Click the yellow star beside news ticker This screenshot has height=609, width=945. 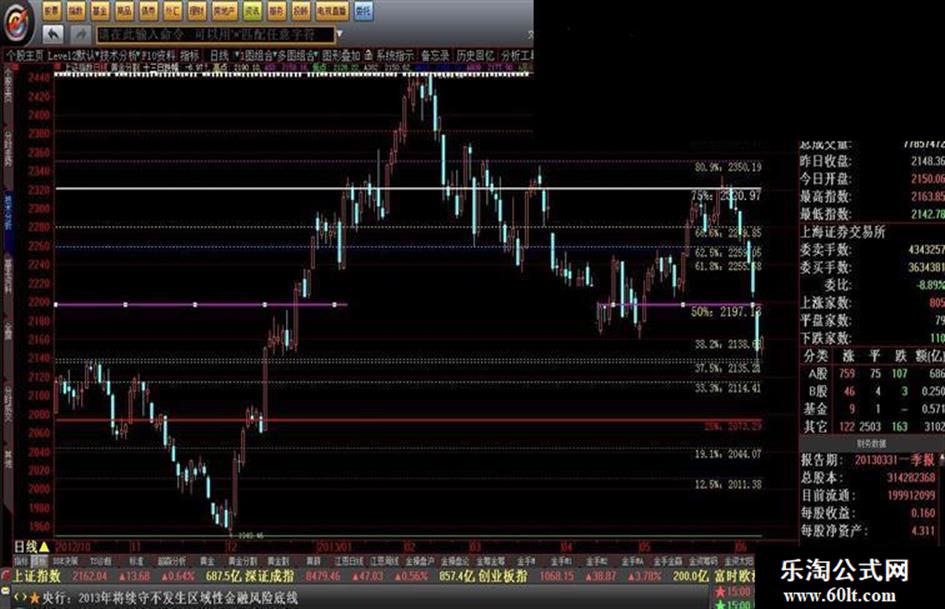(x=34, y=598)
